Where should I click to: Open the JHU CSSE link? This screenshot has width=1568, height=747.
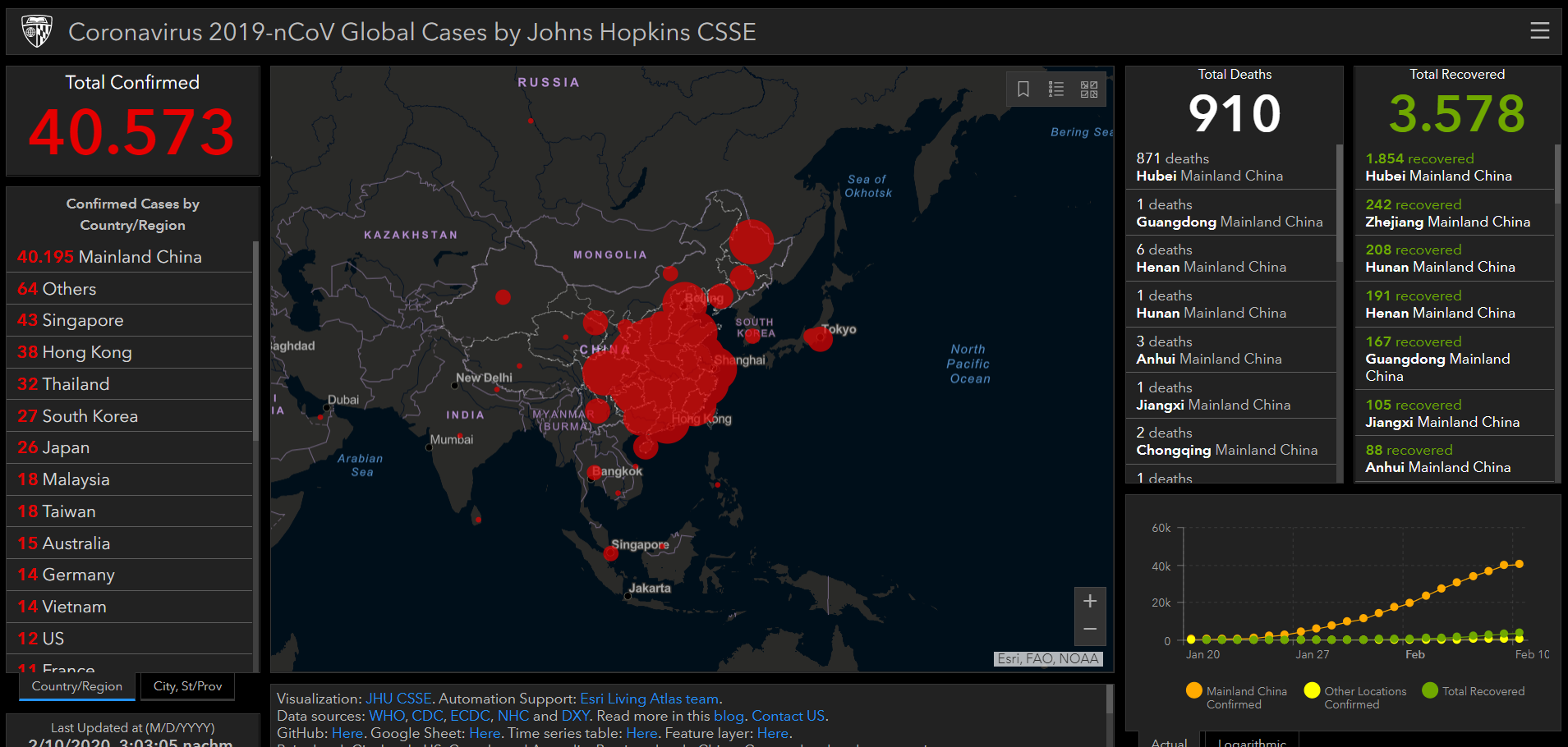tap(398, 699)
